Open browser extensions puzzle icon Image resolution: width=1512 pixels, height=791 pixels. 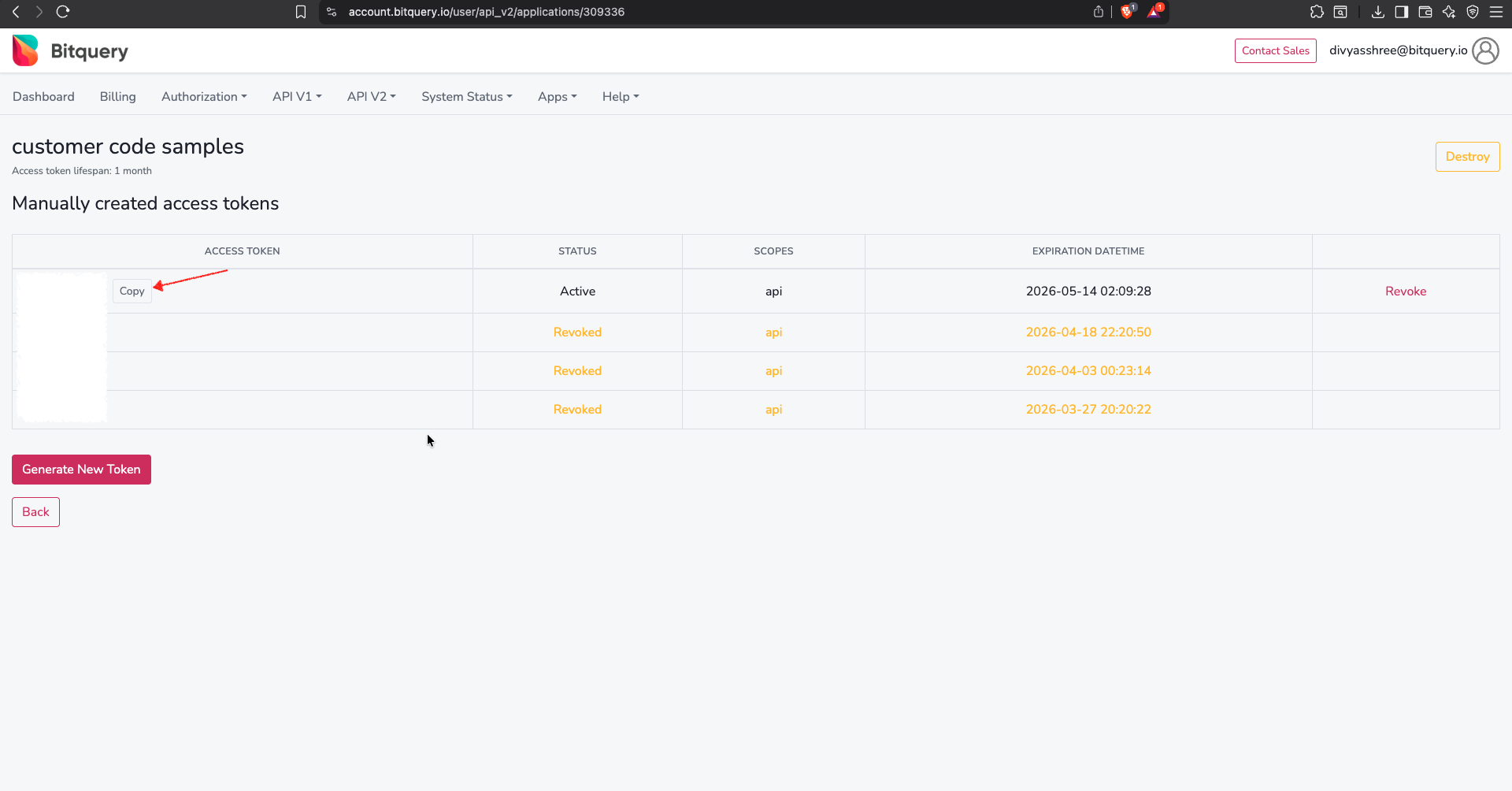point(1317,12)
